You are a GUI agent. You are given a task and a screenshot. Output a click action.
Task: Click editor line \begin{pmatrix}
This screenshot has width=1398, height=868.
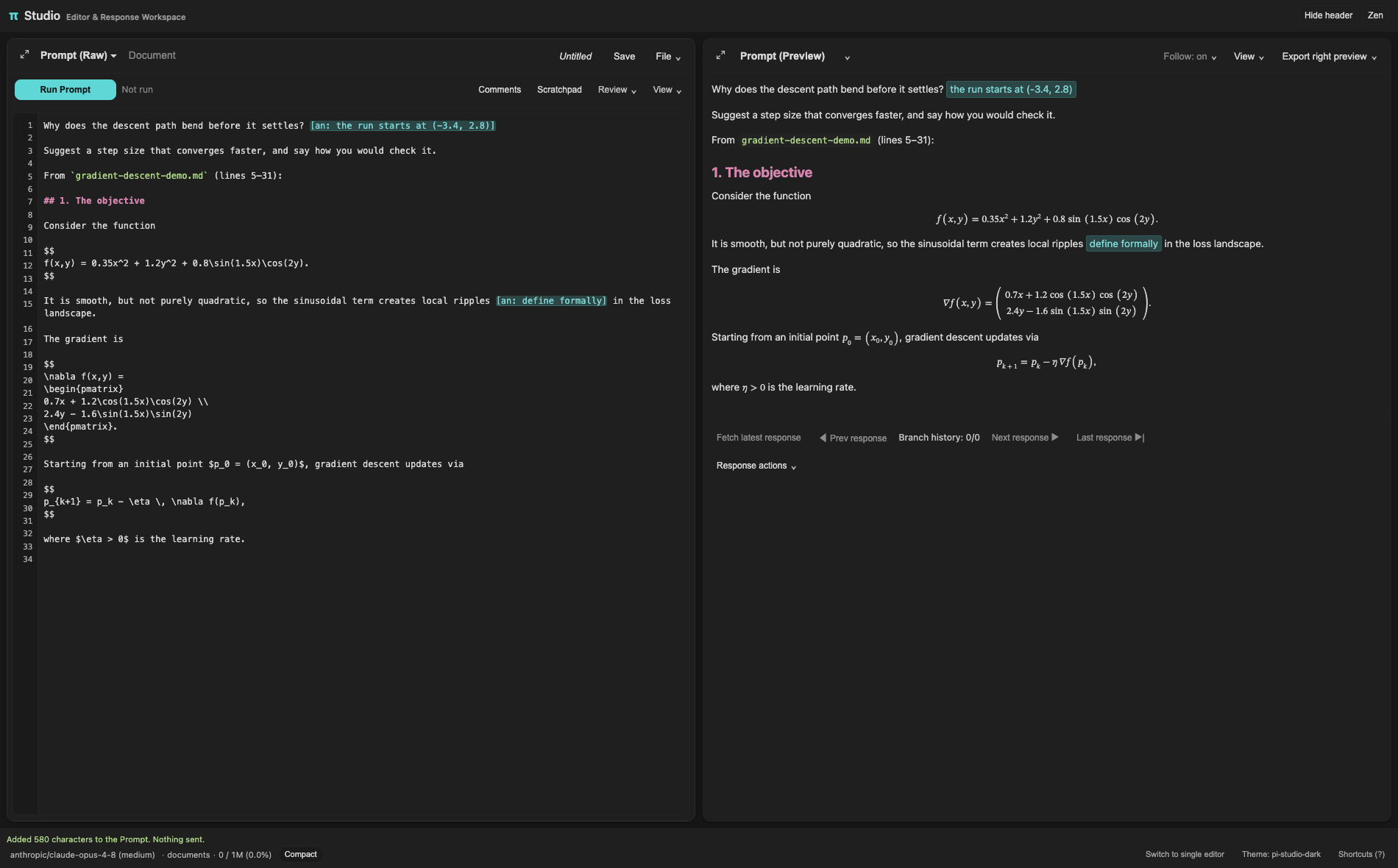pos(83,389)
